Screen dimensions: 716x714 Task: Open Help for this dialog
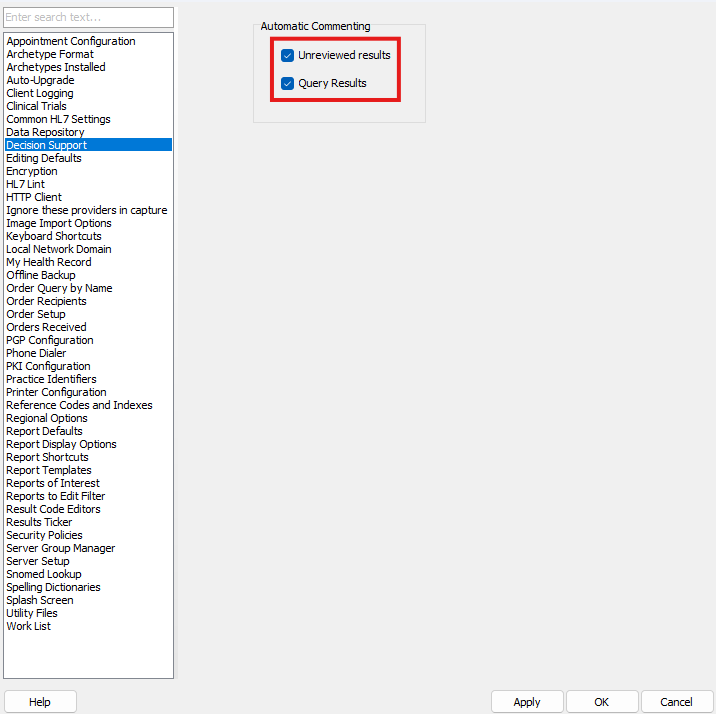(40, 702)
